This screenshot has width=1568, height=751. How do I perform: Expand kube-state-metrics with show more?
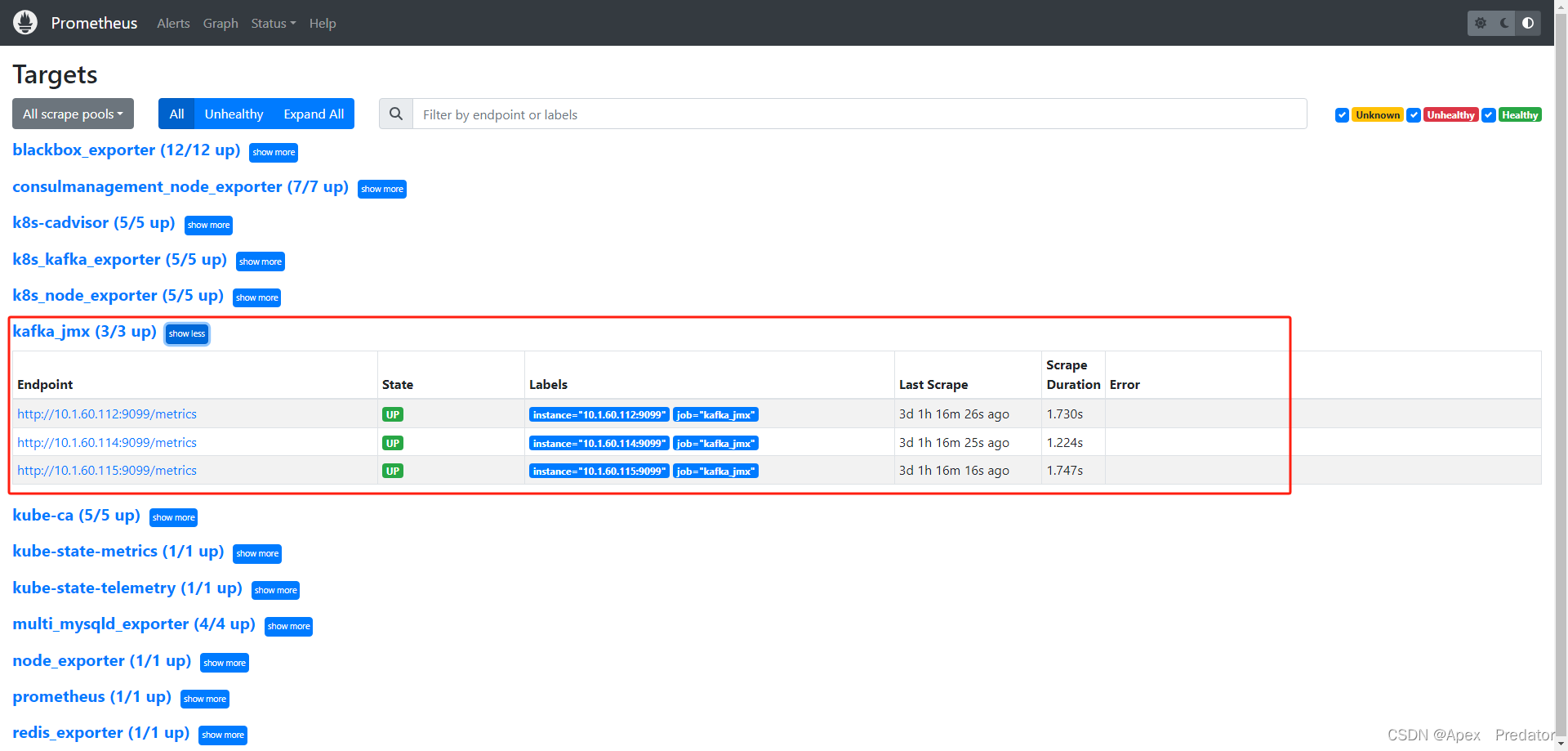[257, 553]
